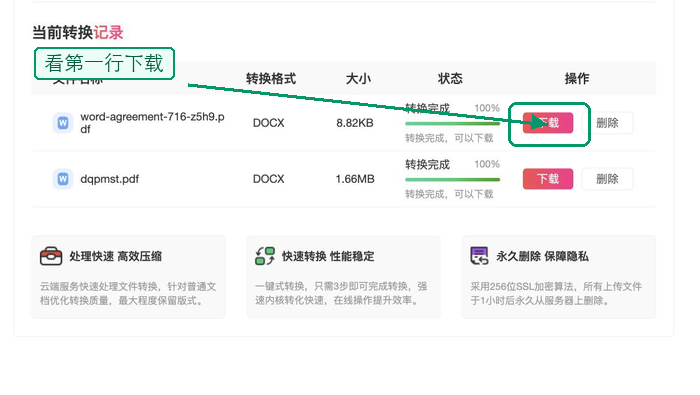Image resolution: width=700 pixels, height=395 pixels.
Task: Click the DOCX format of dqpmst.pdf row
Action: tap(268, 179)
